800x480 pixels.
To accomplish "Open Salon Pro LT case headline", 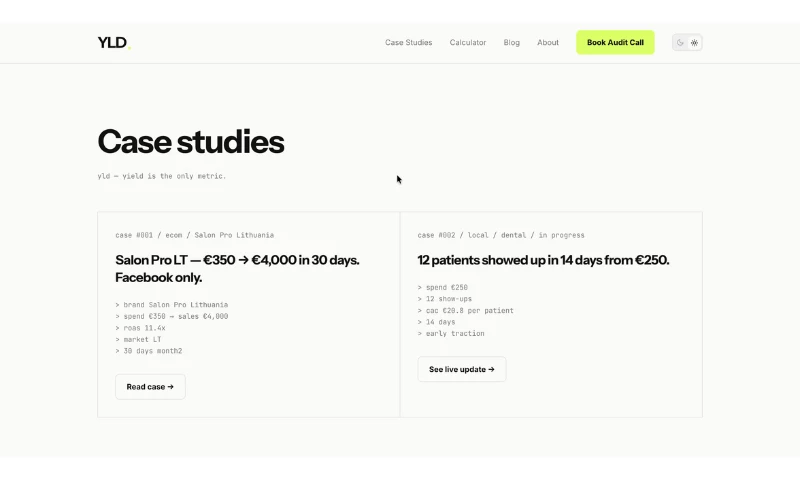I will click(237, 269).
